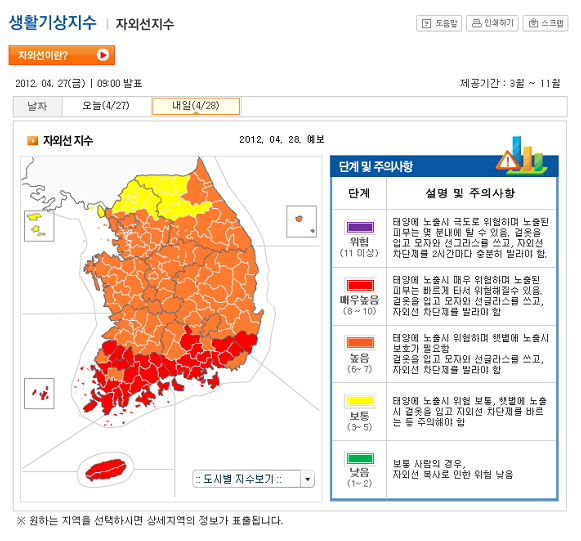This screenshot has width=581, height=541.
Task: Click the 인쇄하기 print icon button
Action: [492, 23]
